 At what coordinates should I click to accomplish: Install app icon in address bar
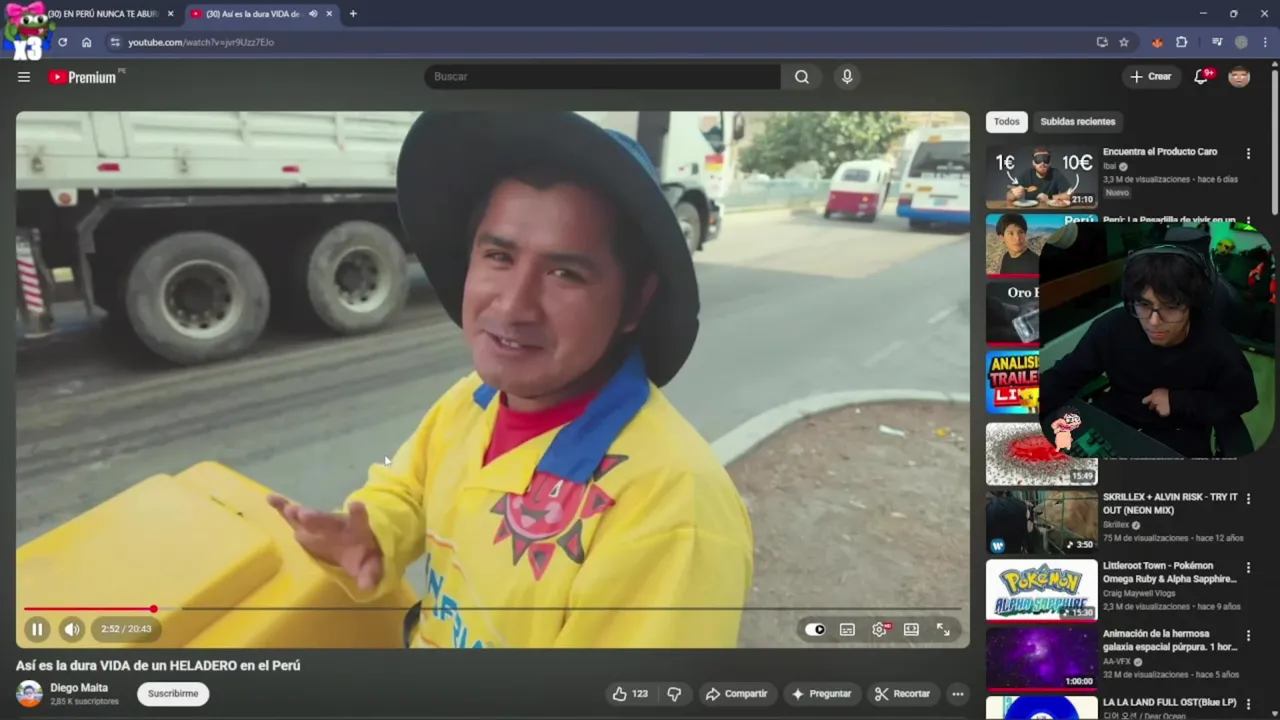[x=1102, y=42]
